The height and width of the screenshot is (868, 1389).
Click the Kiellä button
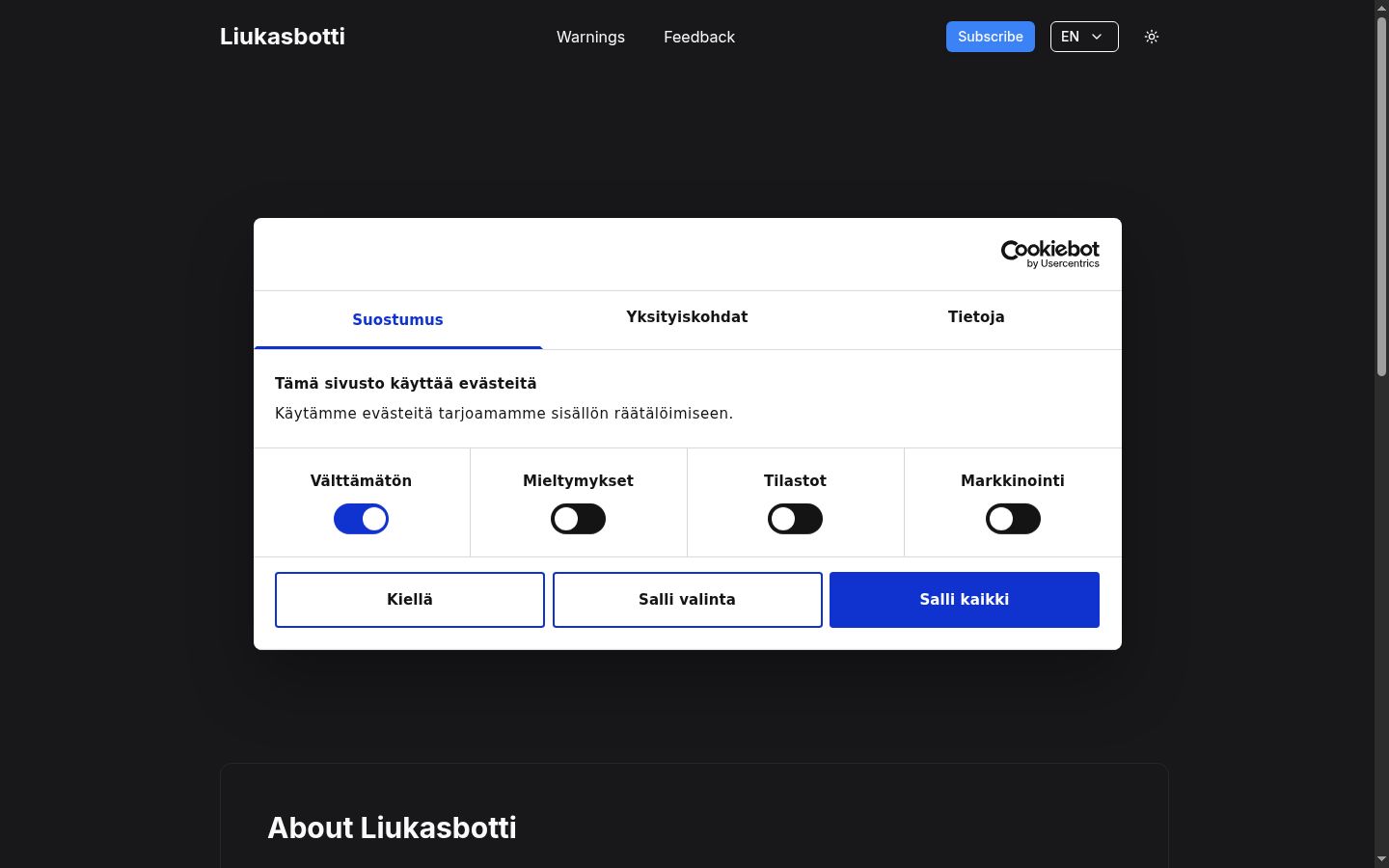click(410, 600)
